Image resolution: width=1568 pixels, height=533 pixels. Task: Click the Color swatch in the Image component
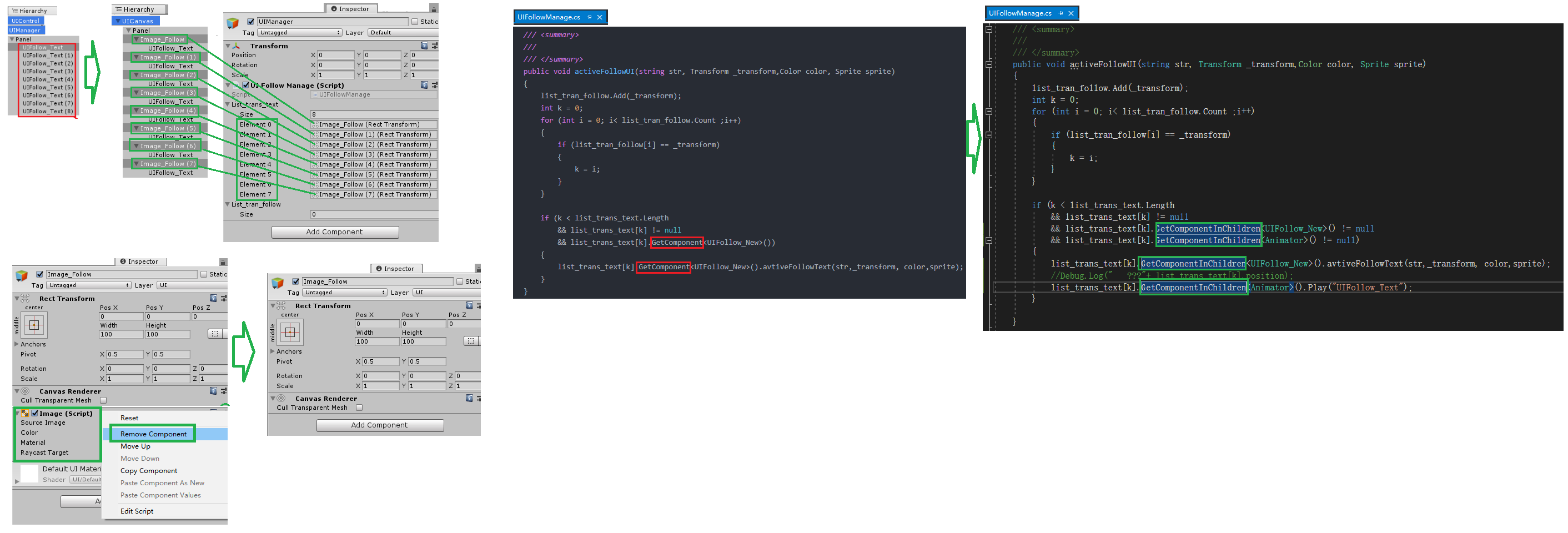(91, 432)
